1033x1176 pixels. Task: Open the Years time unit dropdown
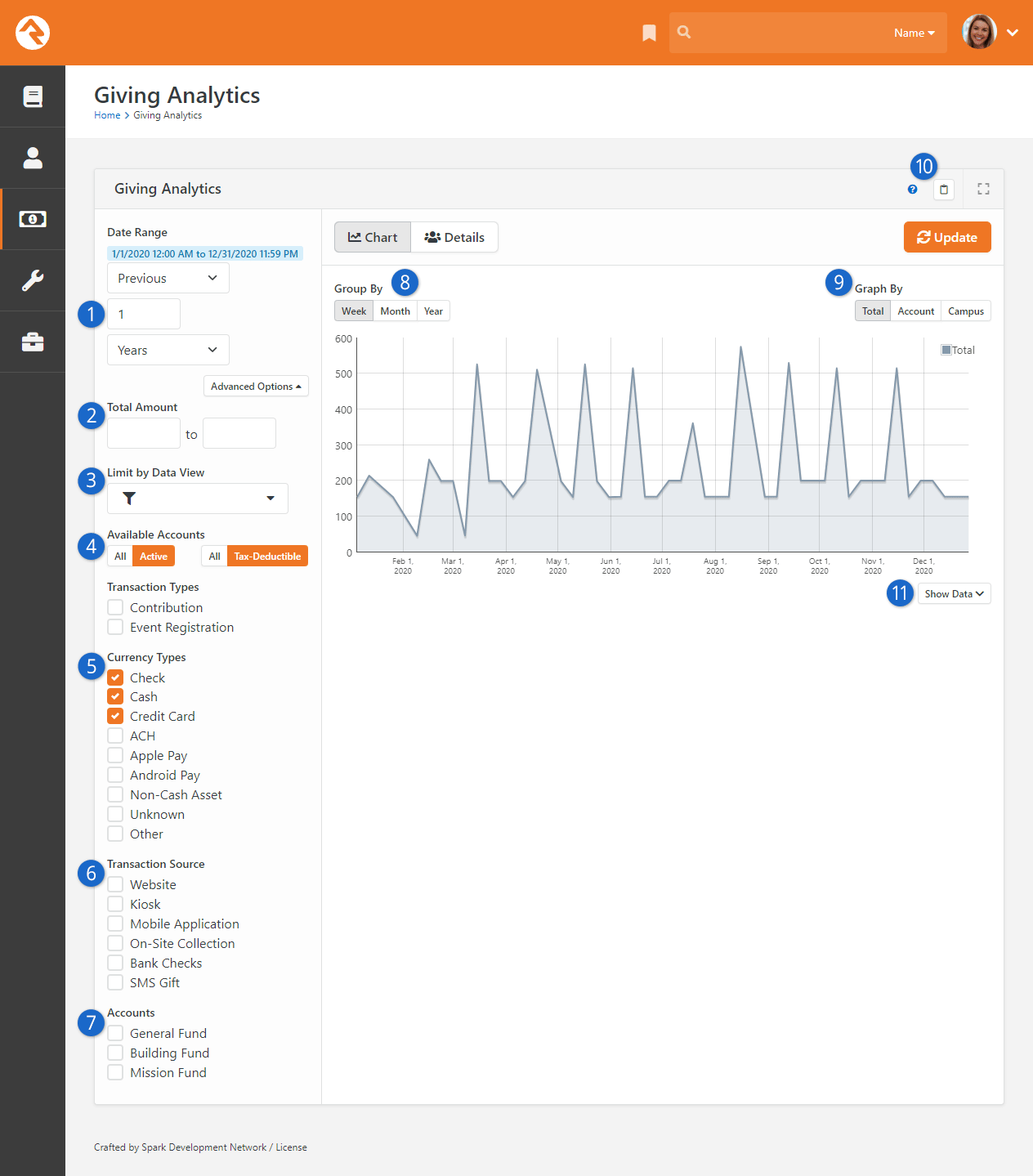168,350
